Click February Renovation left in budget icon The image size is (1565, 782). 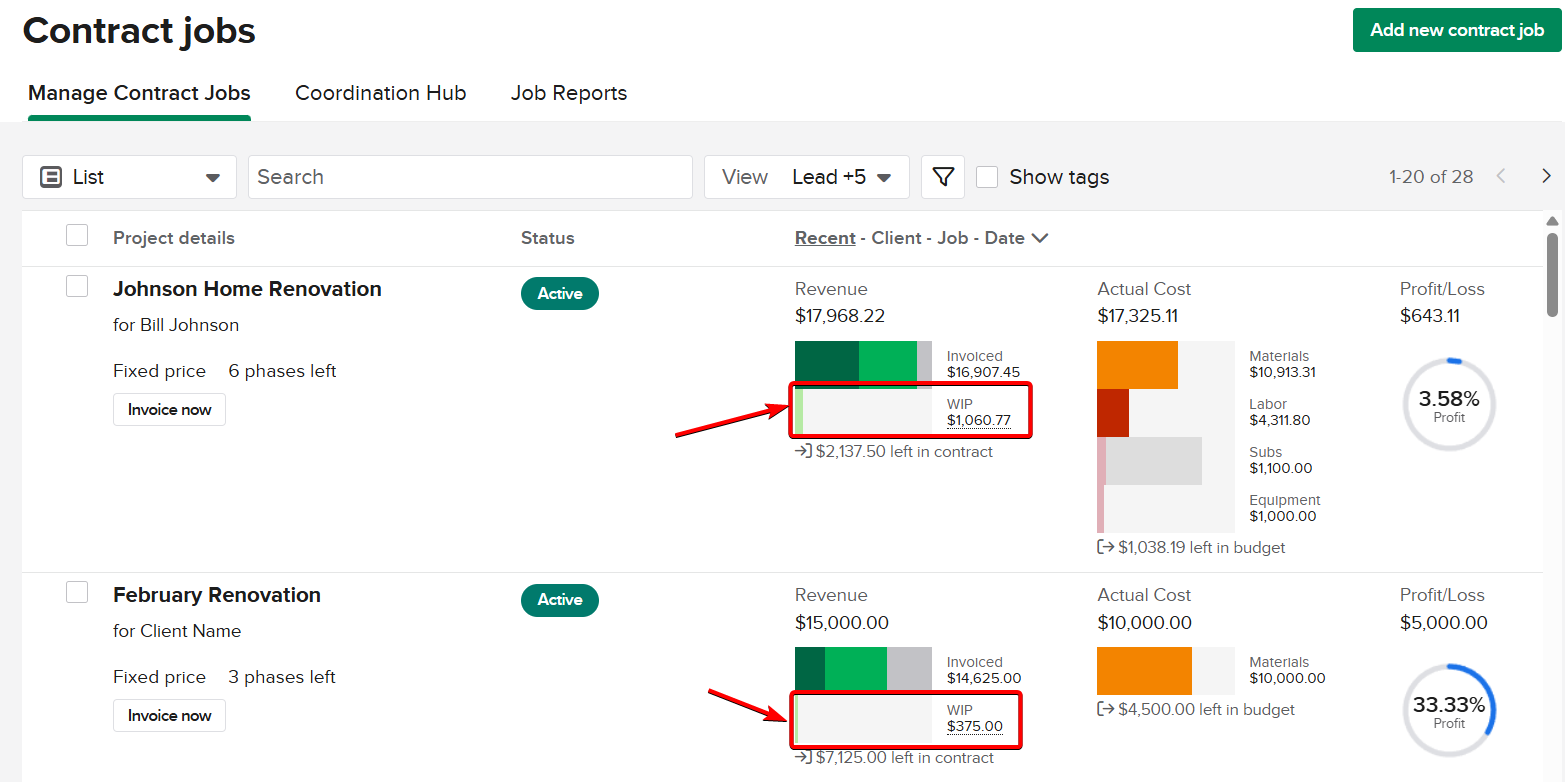click(x=1105, y=710)
